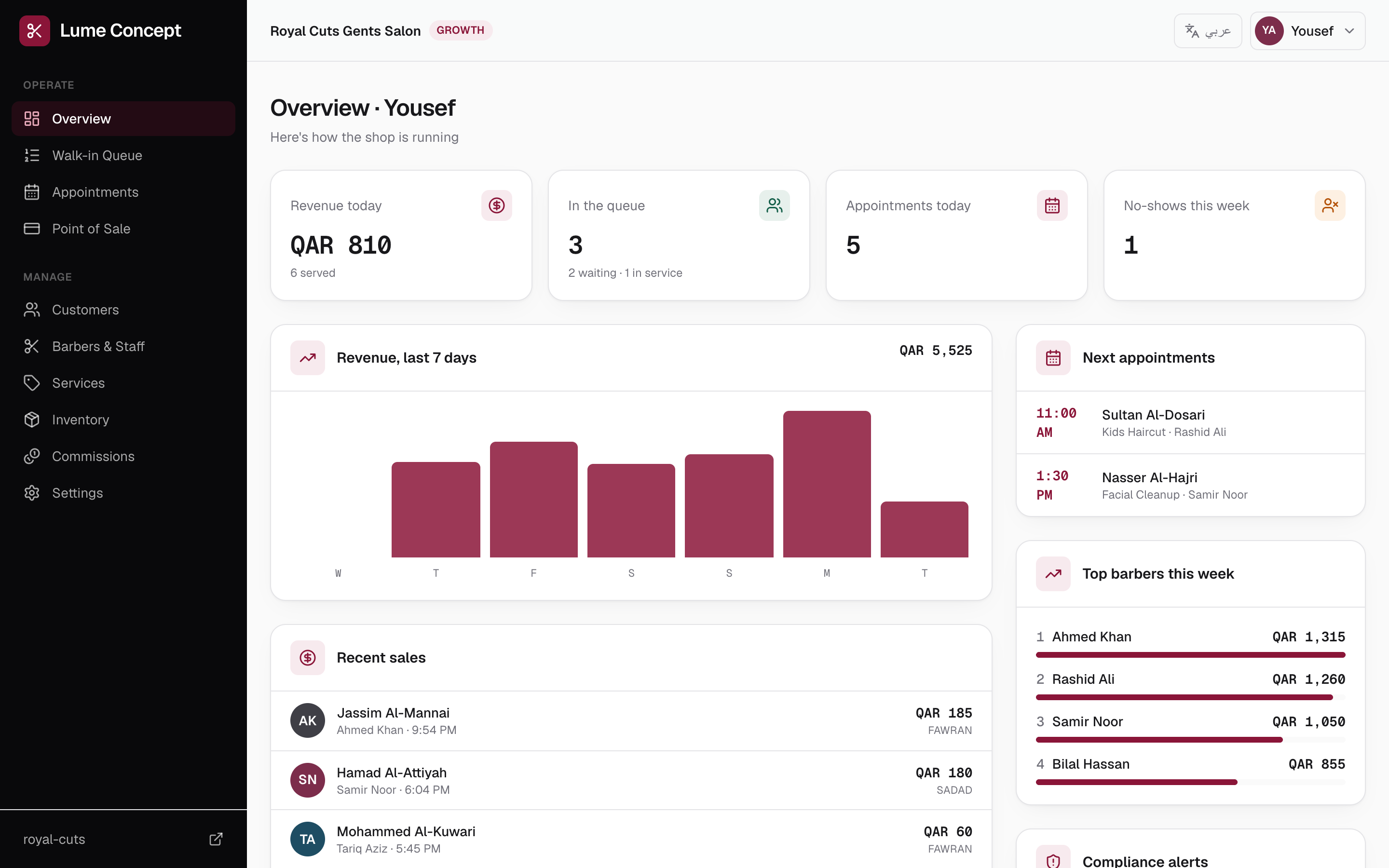Click the Friday bar in revenue chart
The image size is (1389, 868).
(x=533, y=500)
